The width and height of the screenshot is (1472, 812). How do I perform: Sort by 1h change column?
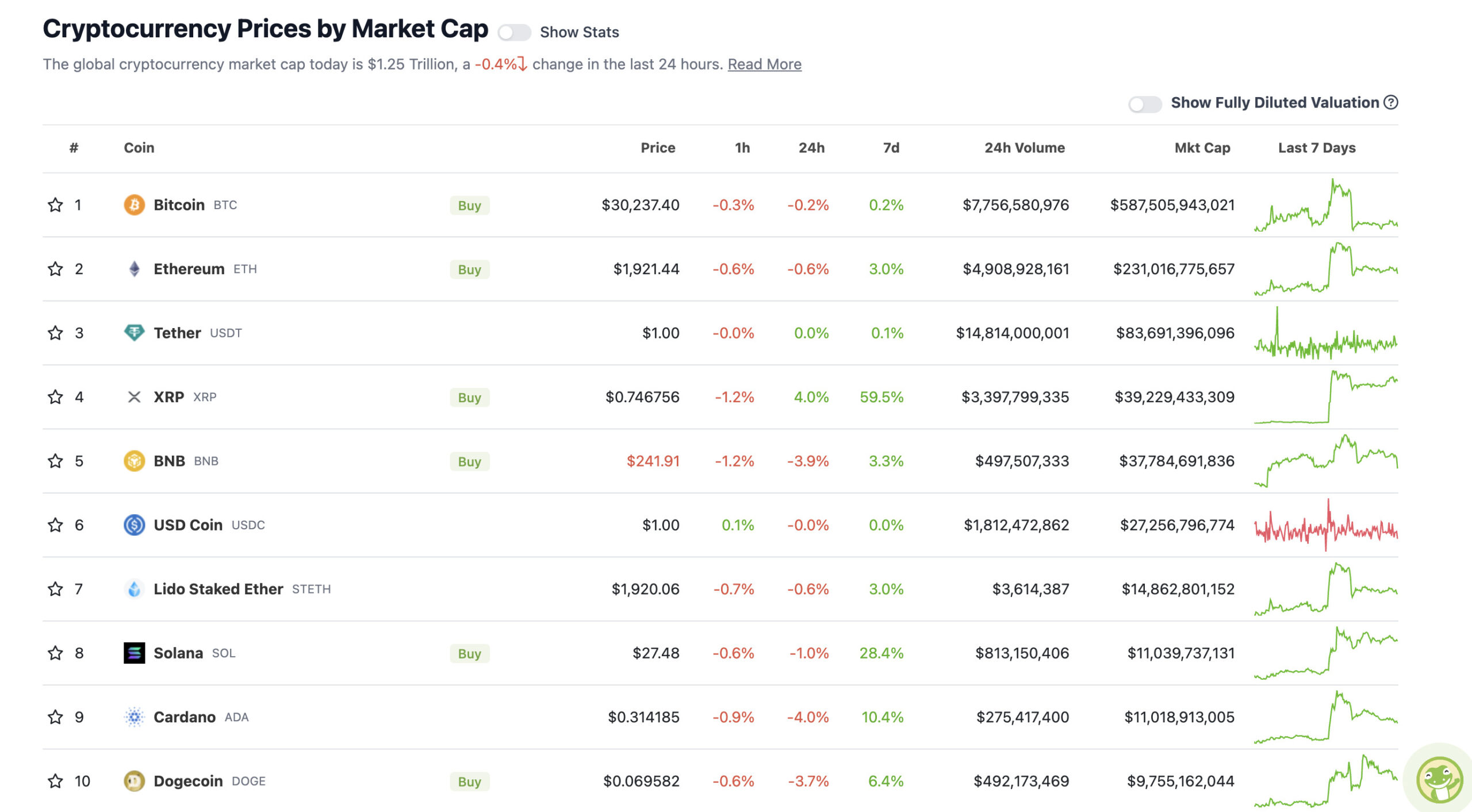click(x=742, y=148)
